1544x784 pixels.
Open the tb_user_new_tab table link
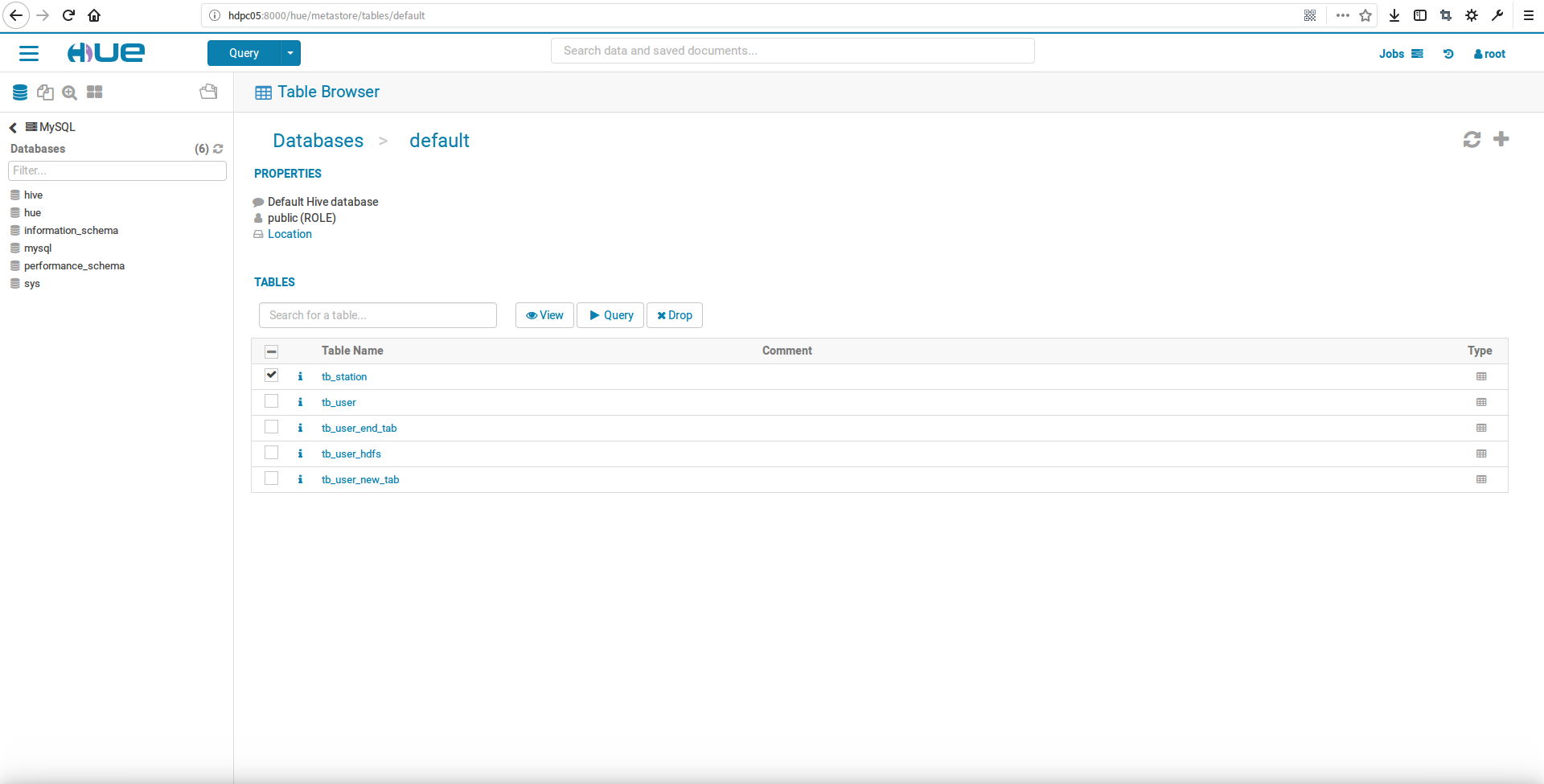360,479
